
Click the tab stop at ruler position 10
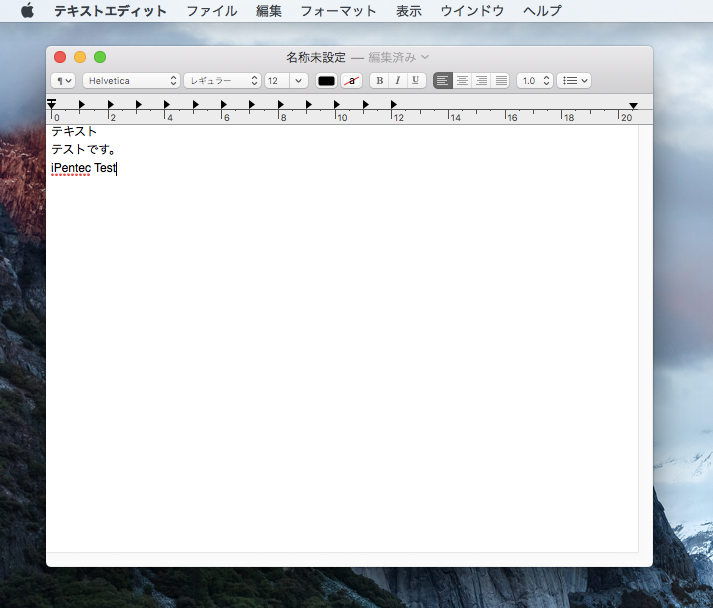pyautogui.click(x=336, y=105)
